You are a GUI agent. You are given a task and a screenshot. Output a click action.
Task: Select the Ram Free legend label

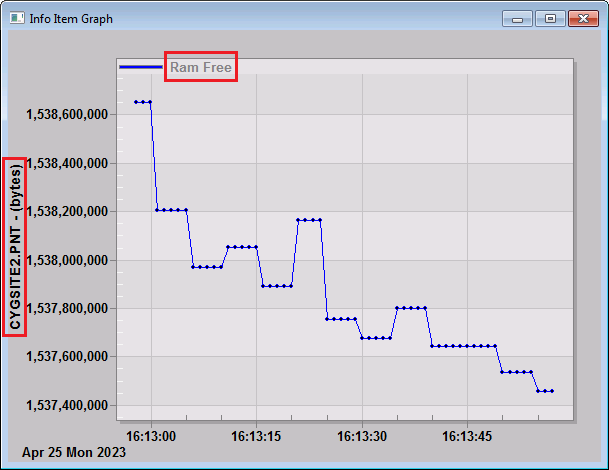pyautogui.click(x=201, y=67)
